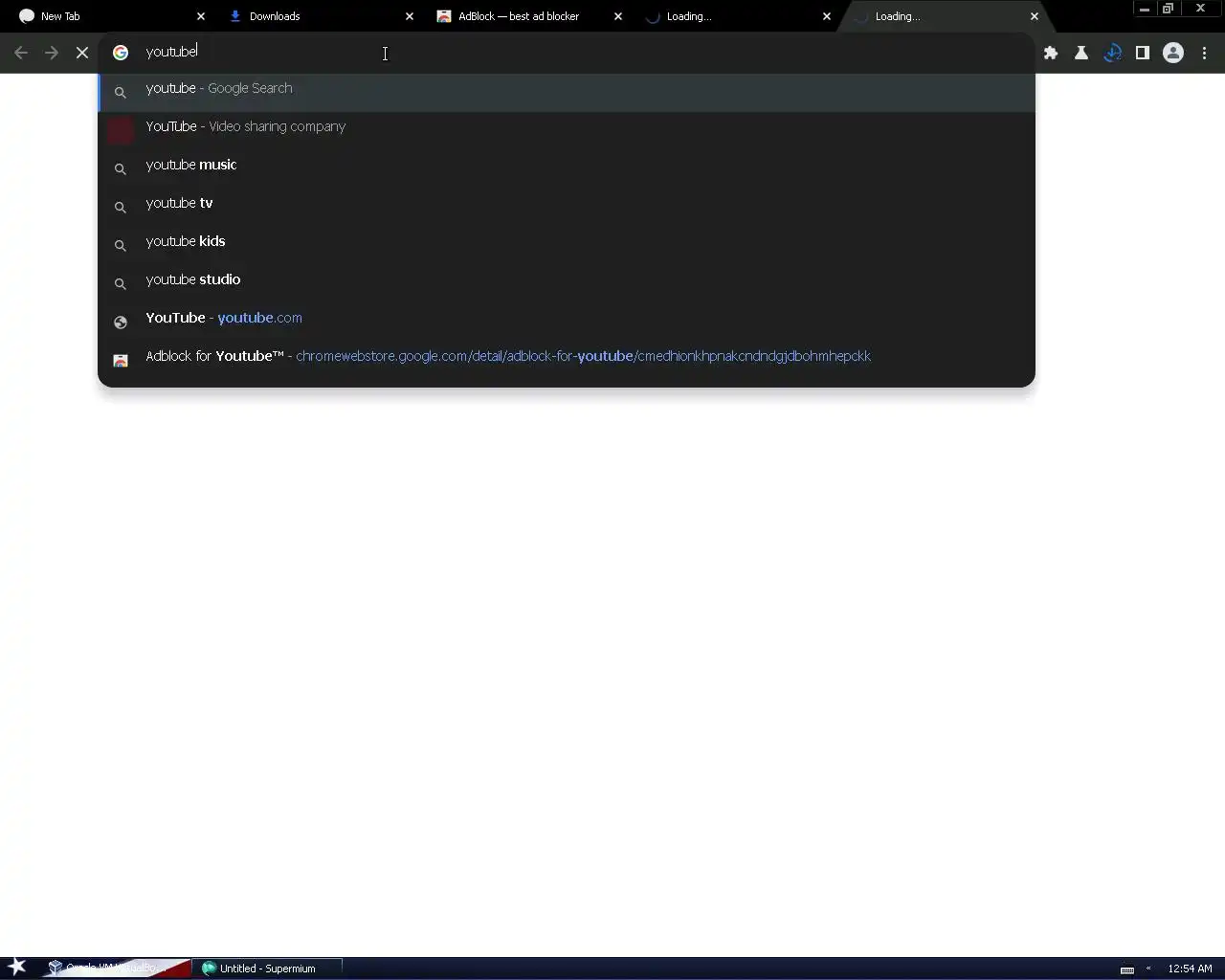Screen dimensions: 1225x980
Task: Click the search icon beside youtube tv
Action: point(121,208)
